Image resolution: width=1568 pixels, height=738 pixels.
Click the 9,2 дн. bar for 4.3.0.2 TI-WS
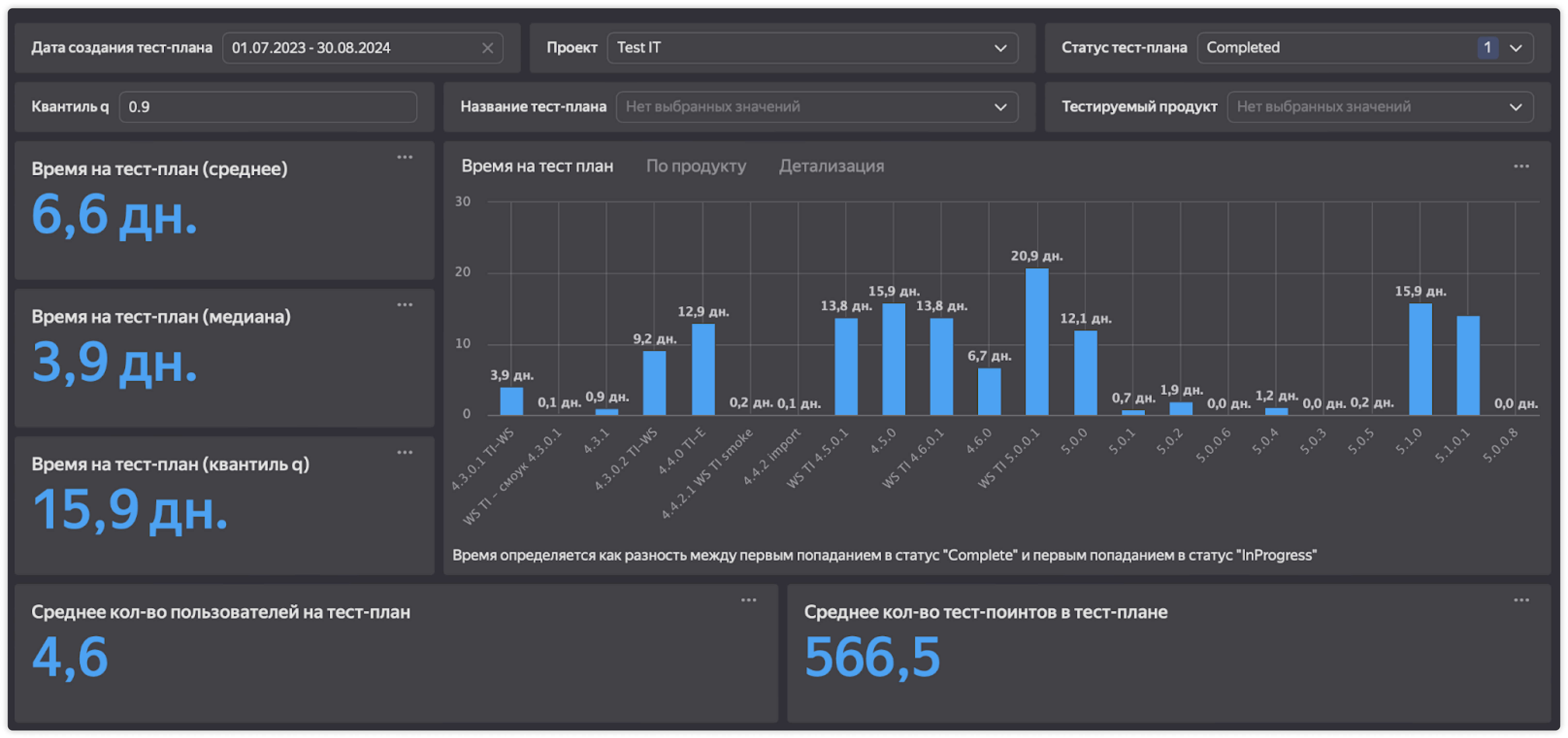(x=654, y=383)
